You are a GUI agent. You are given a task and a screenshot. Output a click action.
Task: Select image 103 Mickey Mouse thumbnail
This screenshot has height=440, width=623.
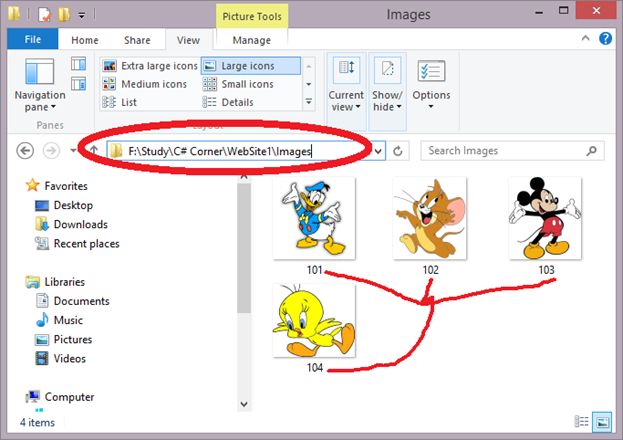545,218
